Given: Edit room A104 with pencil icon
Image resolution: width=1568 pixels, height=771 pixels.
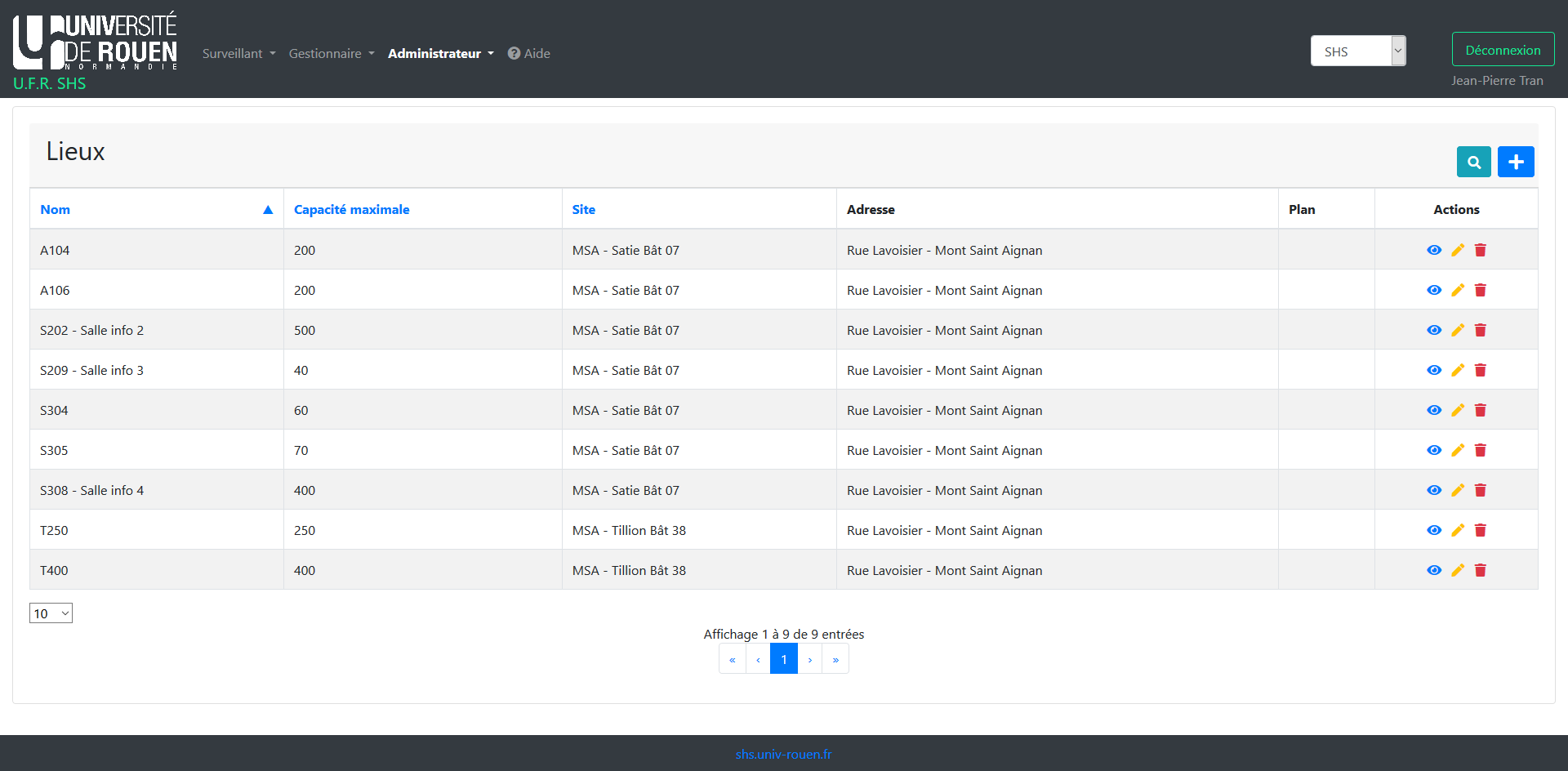Looking at the screenshot, I should (x=1458, y=250).
